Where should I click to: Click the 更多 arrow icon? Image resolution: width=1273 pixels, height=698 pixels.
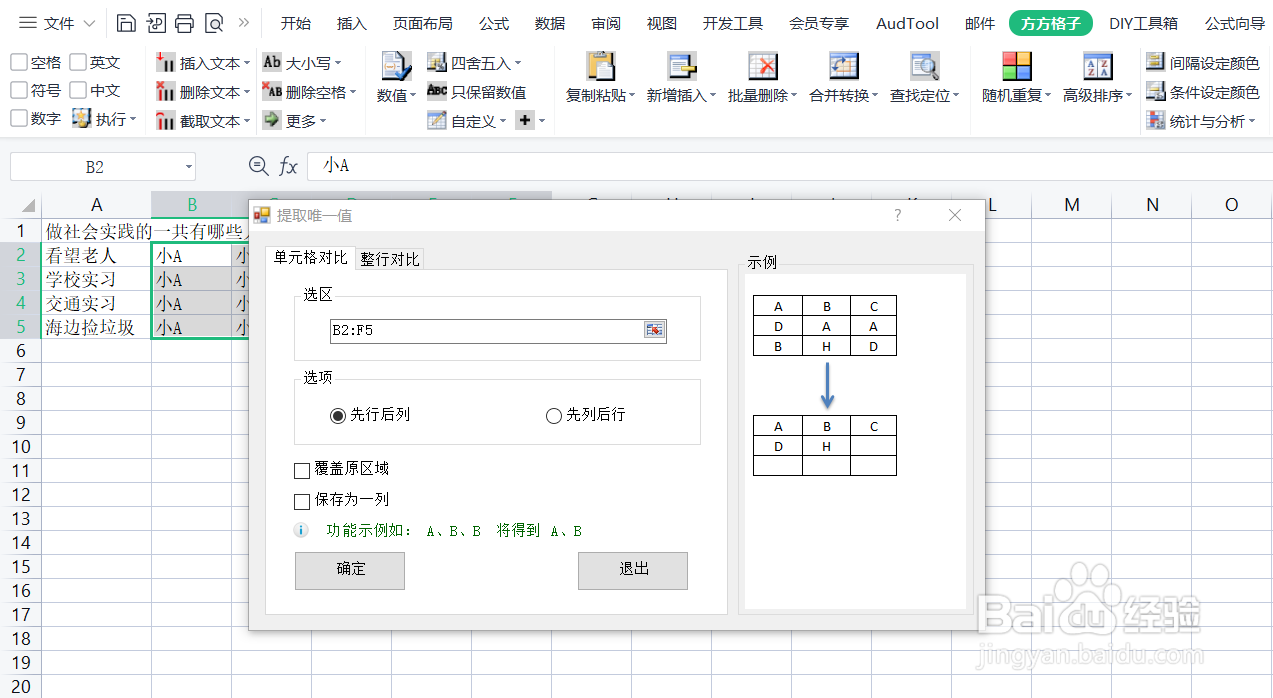pyautogui.click(x=272, y=120)
